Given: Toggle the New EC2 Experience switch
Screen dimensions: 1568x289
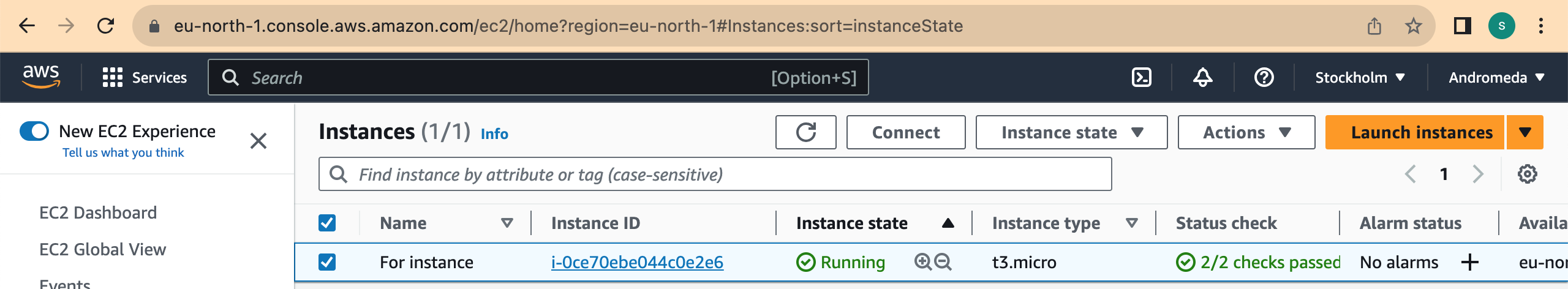Looking at the screenshot, I should tap(34, 131).
